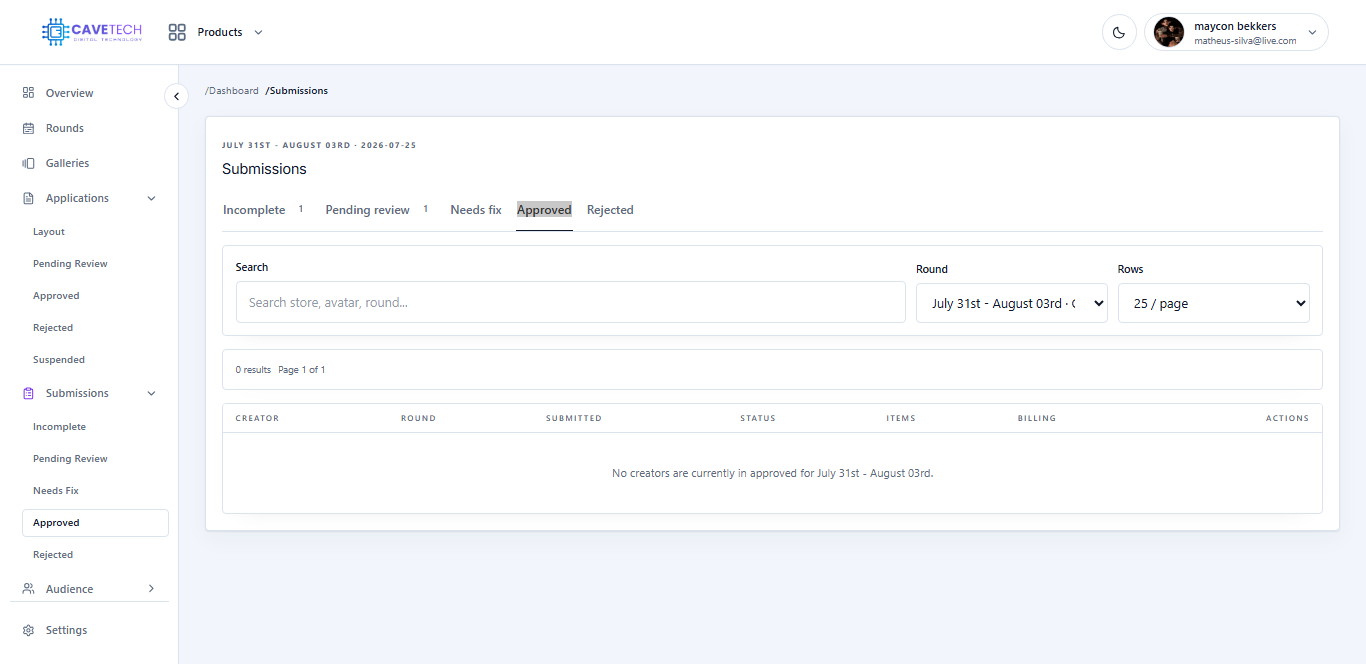Viewport: 1366px width, 664px height.
Task: Click the Products label in header
Action: 220,32
